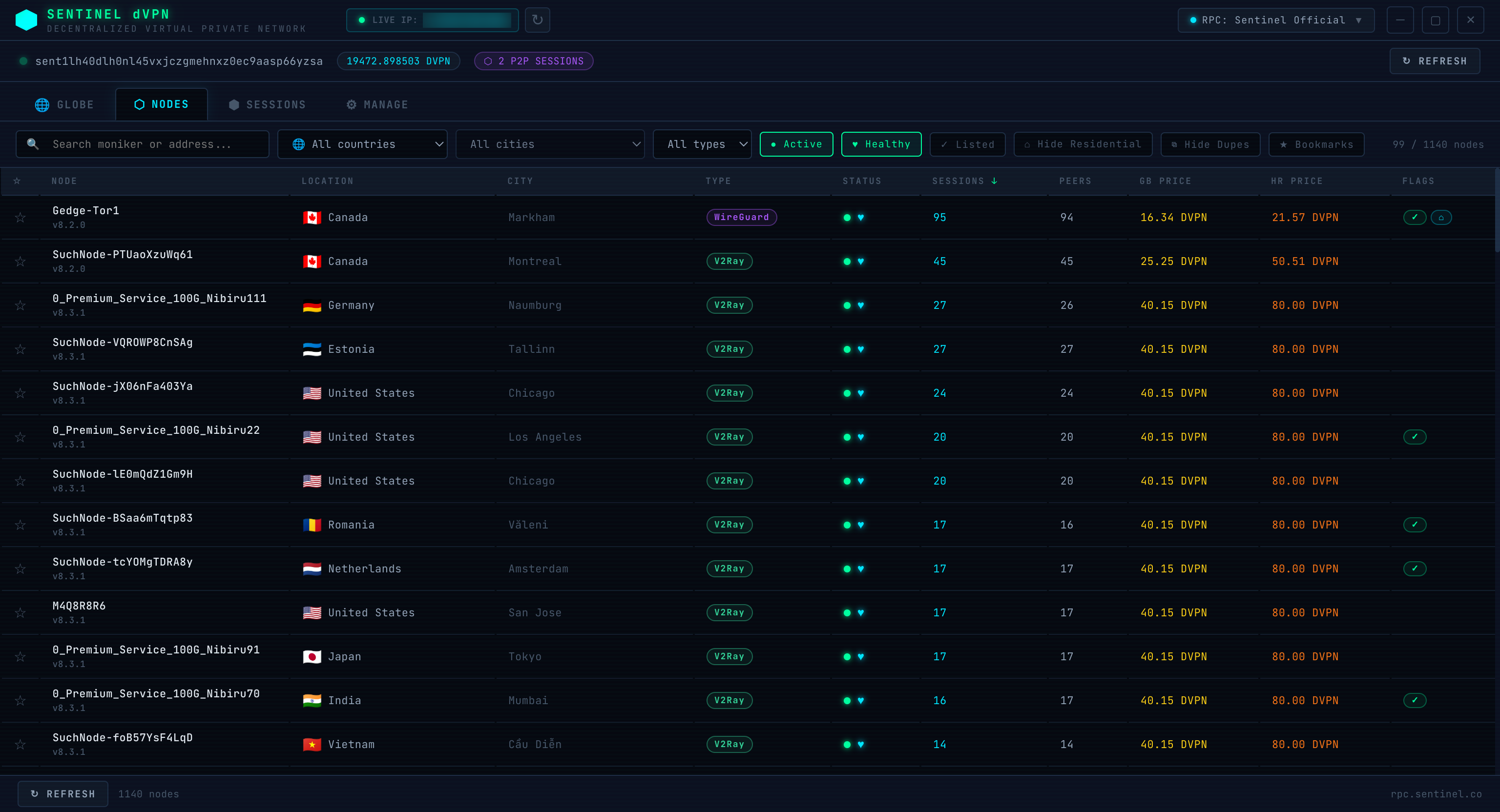1500x812 pixels.
Task: Star the 0_Premium_Service_100G_Nibiru70 node
Action: point(21,701)
